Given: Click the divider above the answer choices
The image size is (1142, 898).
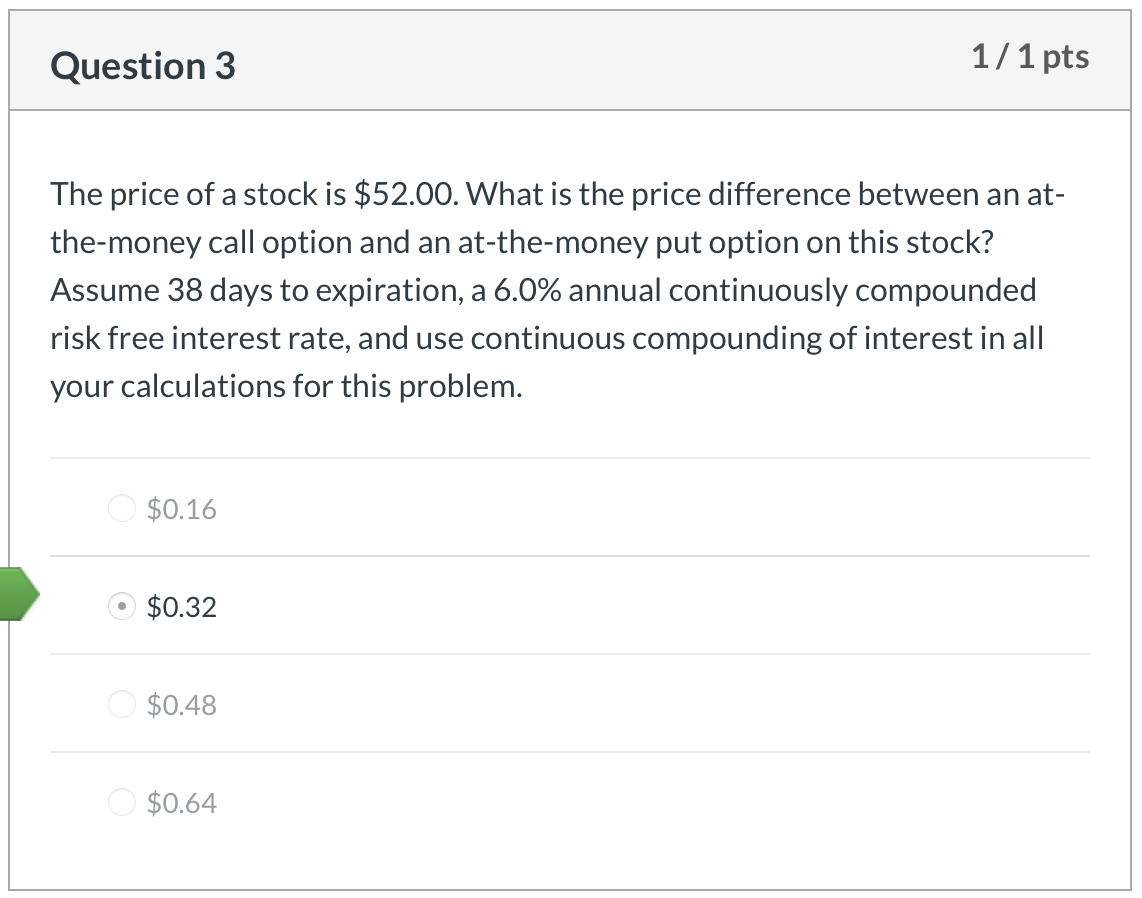Looking at the screenshot, I should coord(570,458).
